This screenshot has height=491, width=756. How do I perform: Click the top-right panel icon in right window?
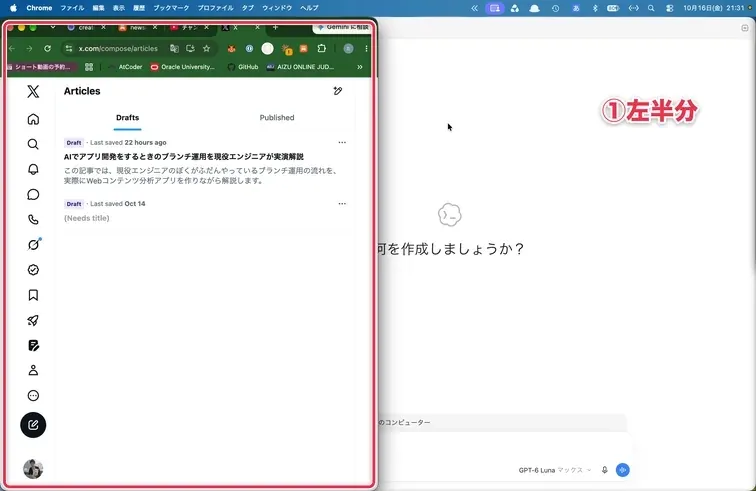744,28
